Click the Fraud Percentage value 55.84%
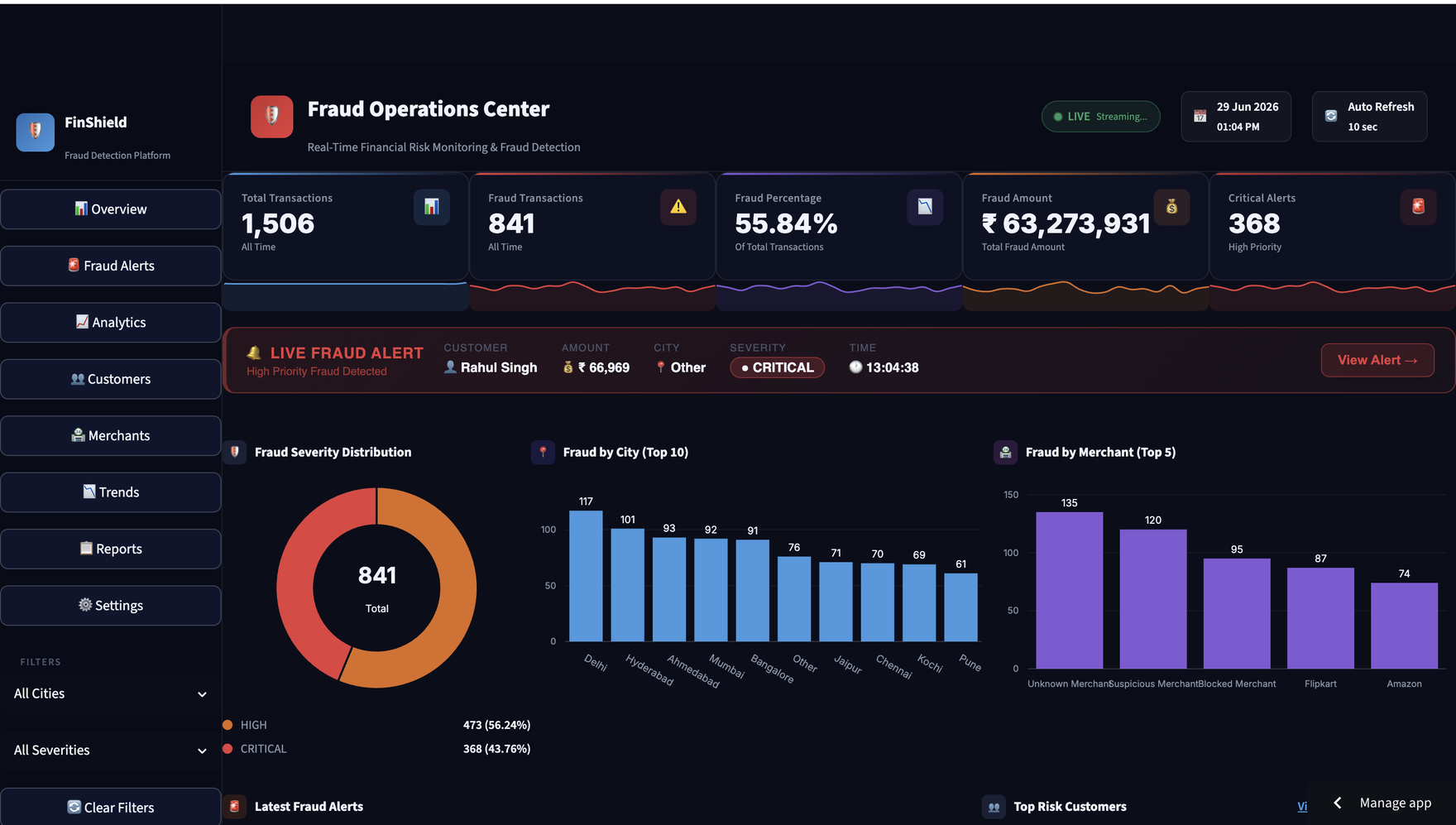Viewport: 1456px width, 825px height. [x=786, y=223]
